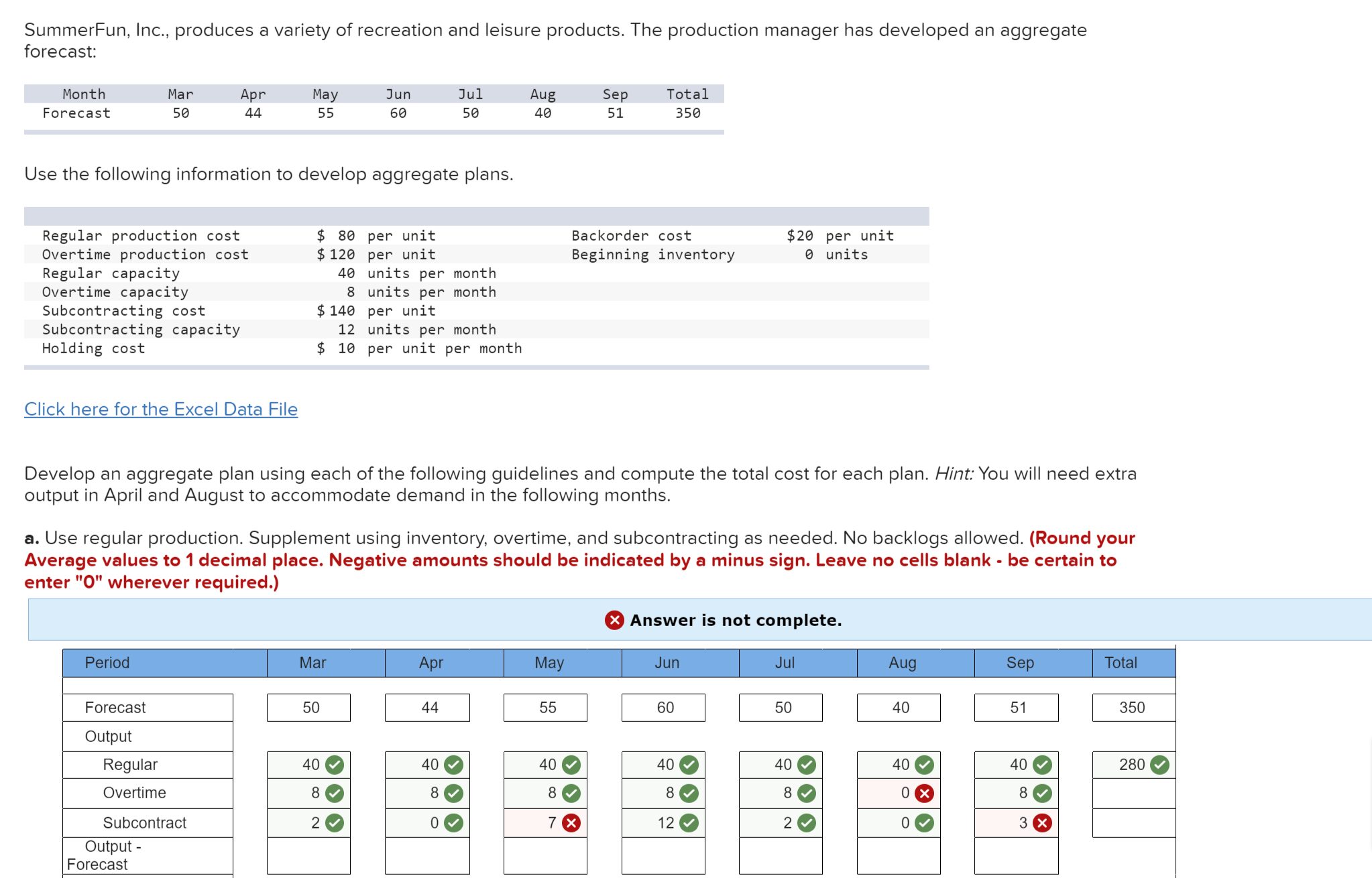
Task: Click red X icon in May Subcontract cell
Action: pos(571,823)
